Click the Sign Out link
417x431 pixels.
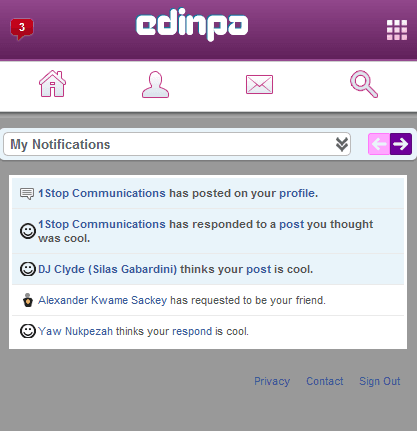pyautogui.click(x=380, y=381)
